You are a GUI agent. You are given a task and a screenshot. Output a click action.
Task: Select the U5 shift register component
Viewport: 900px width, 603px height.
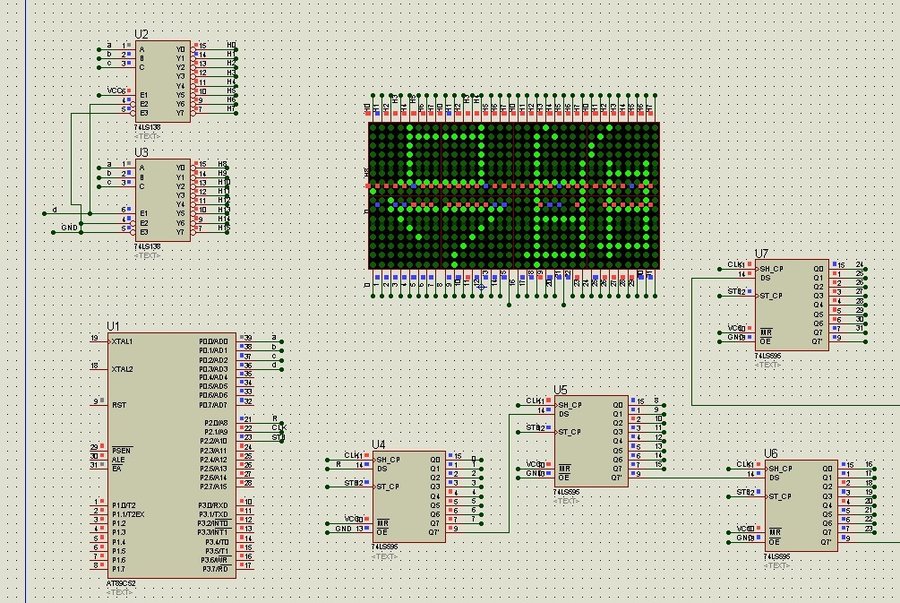592,440
